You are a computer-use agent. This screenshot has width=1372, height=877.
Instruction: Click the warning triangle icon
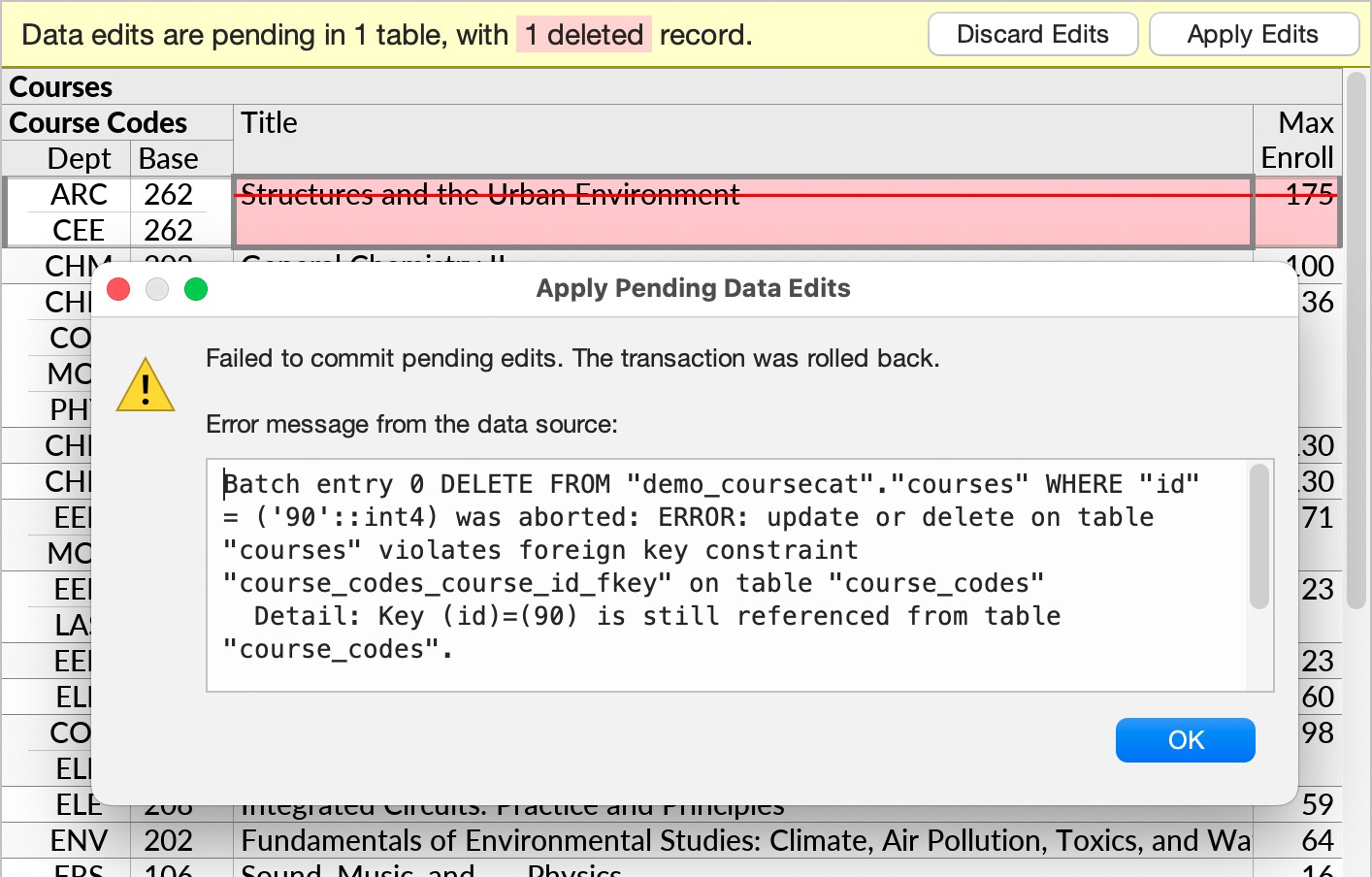point(146,384)
